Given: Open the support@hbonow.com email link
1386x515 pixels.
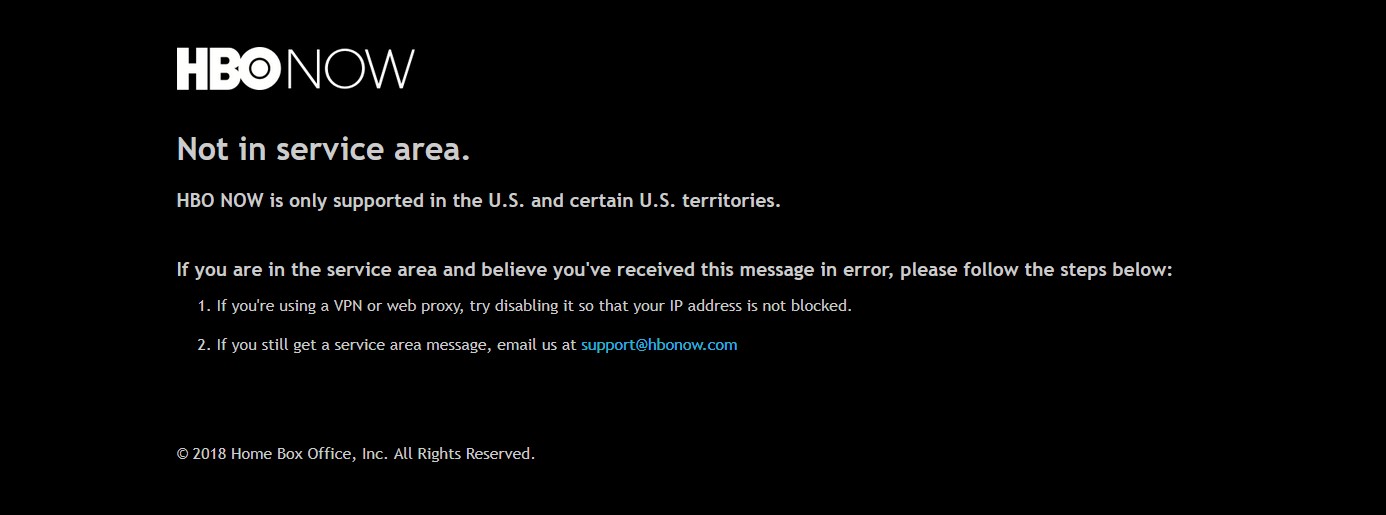Looking at the screenshot, I should (659, 345).
